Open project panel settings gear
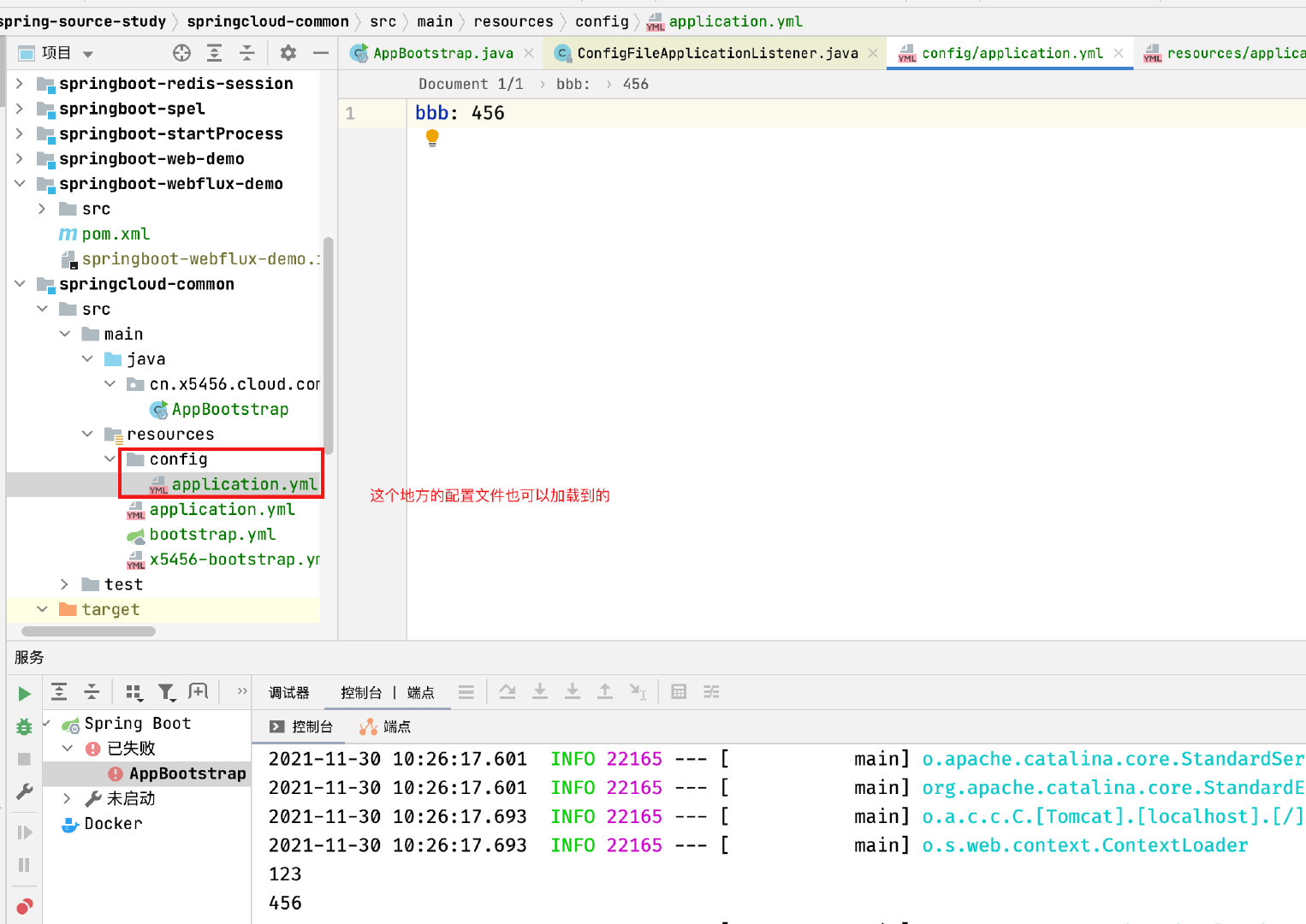The width and height of the screenshot is (1306, 924). click(288, 53)
